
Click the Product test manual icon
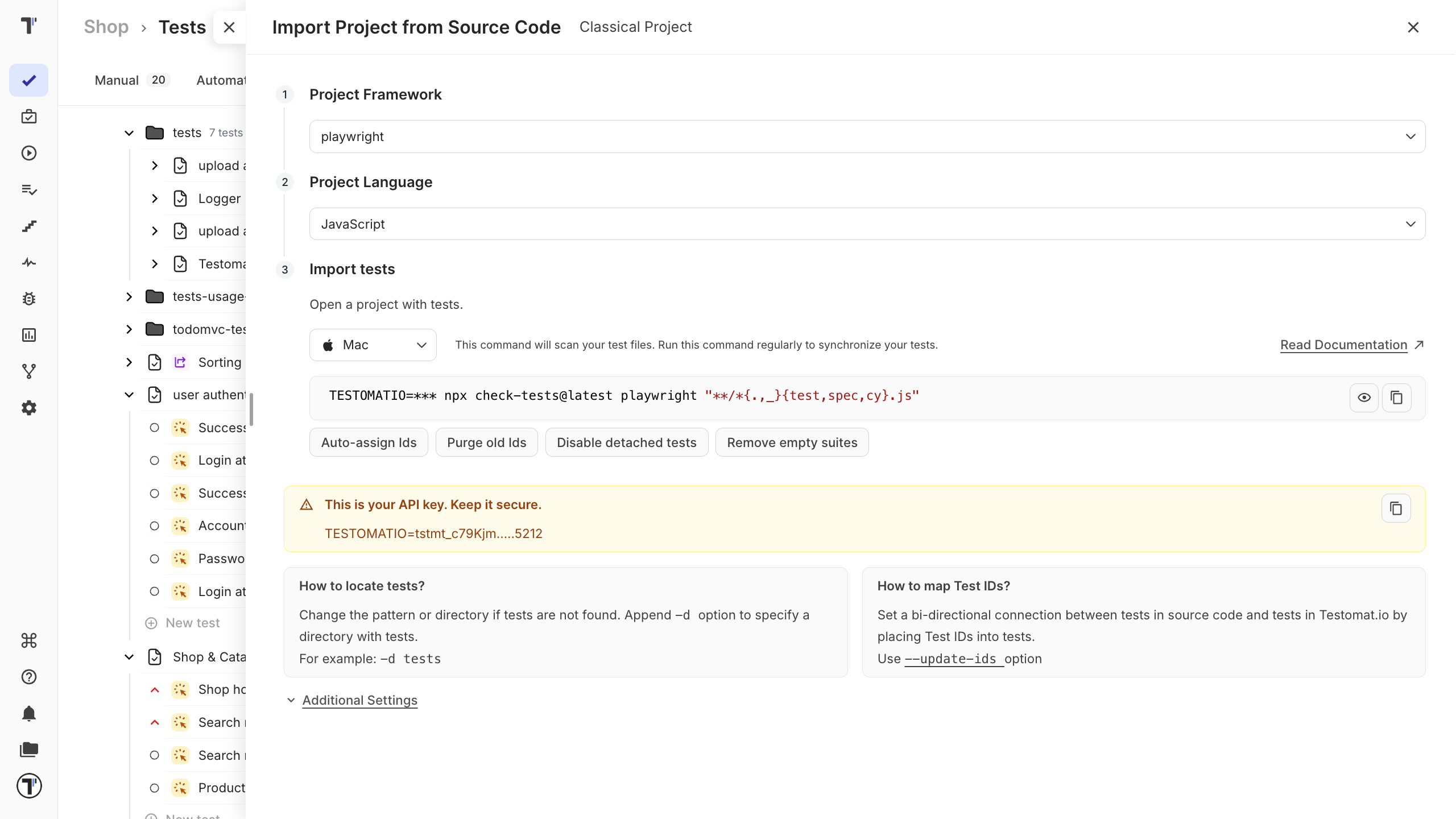[180, 788]
